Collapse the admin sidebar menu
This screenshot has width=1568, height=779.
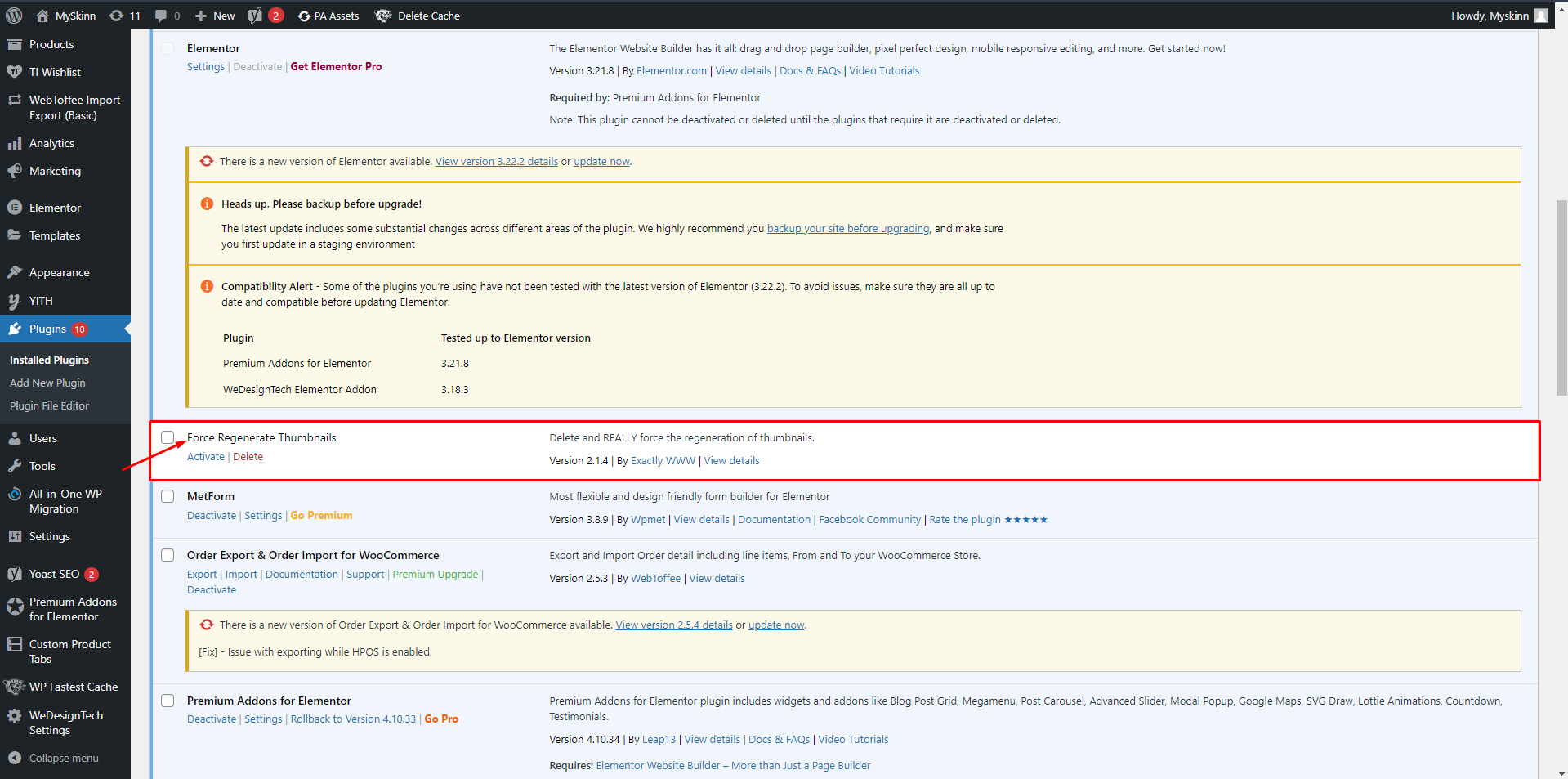[x=65, y=758]
